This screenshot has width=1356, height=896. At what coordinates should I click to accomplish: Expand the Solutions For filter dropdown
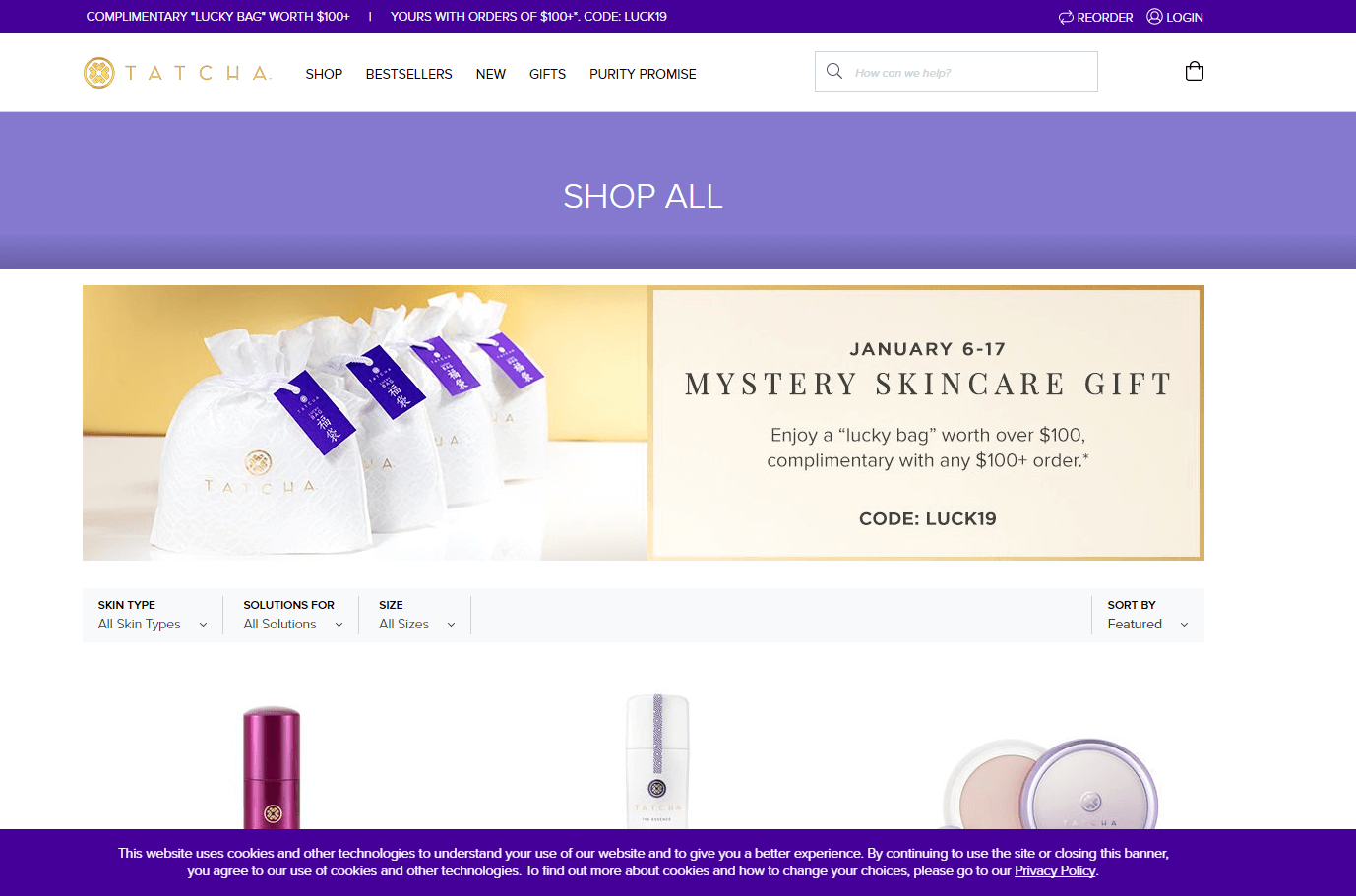[293, 615]
